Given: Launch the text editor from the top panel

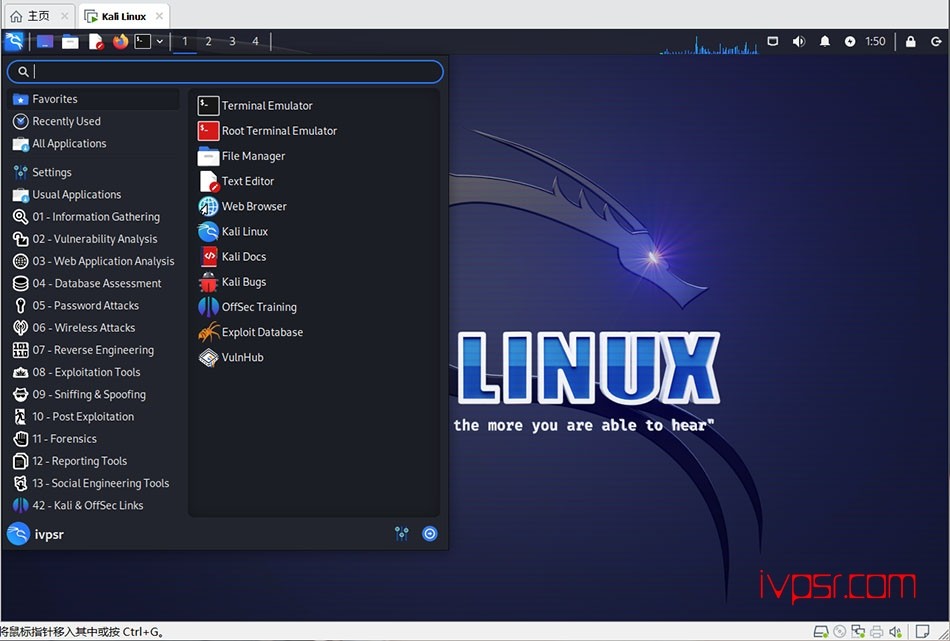Looking at the screenshot, I should 96,41.
